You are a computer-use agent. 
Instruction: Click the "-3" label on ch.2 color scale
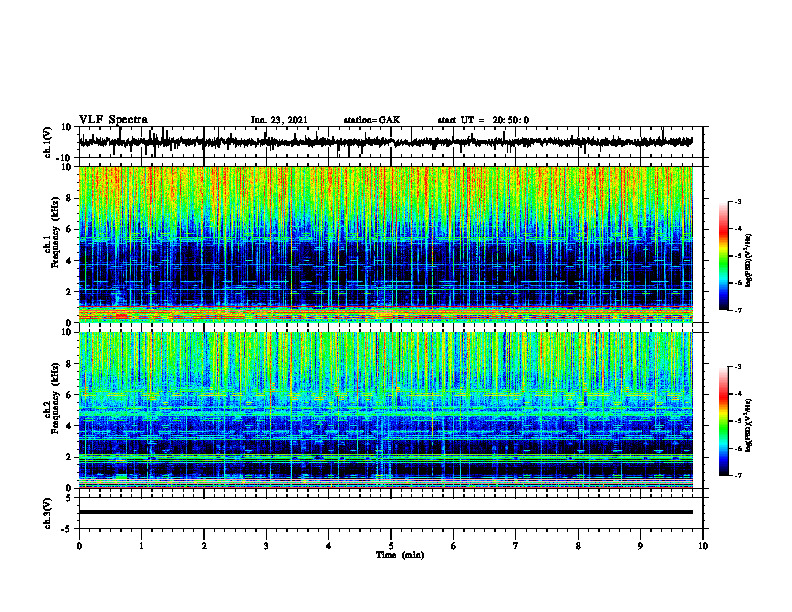coord(738,367)
